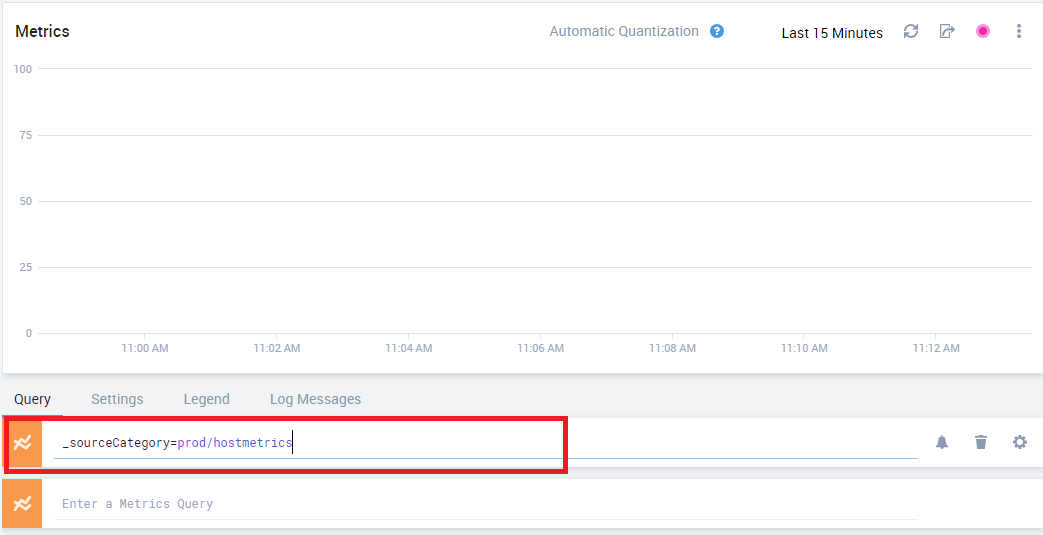Click the 100 y-axis value
The width and height of the screenshot is (1043, 535).
pyautogui.click(x=23, y=69)
